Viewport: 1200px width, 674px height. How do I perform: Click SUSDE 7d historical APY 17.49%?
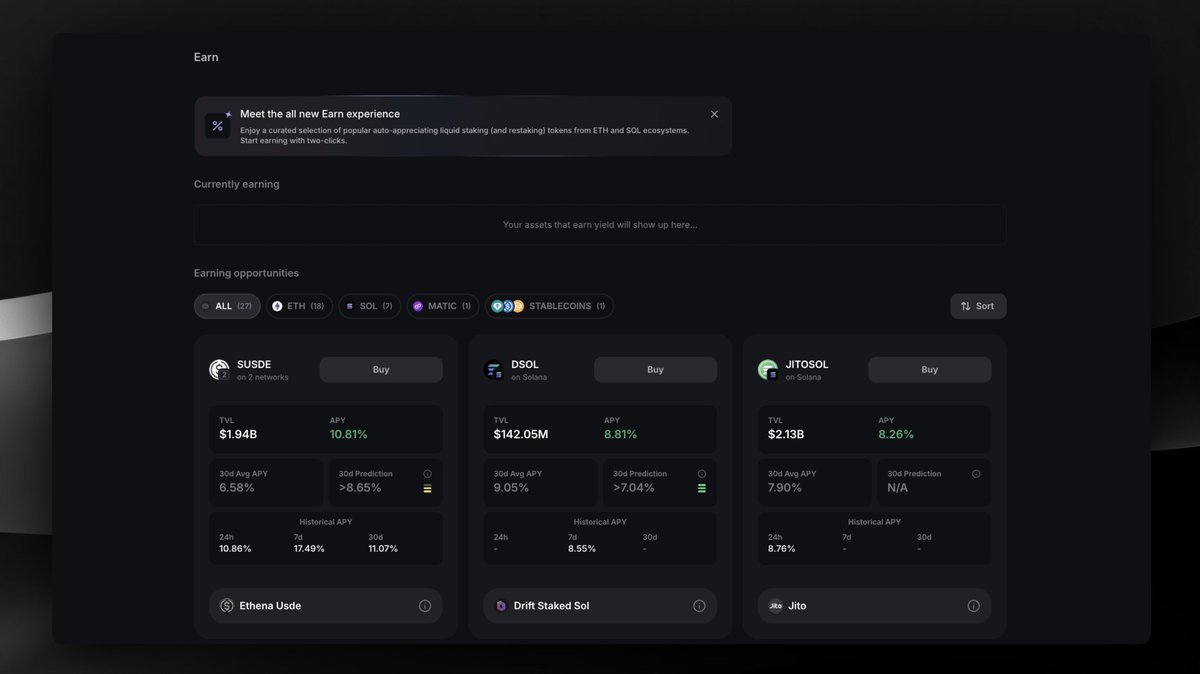click(x=309, y=549)
